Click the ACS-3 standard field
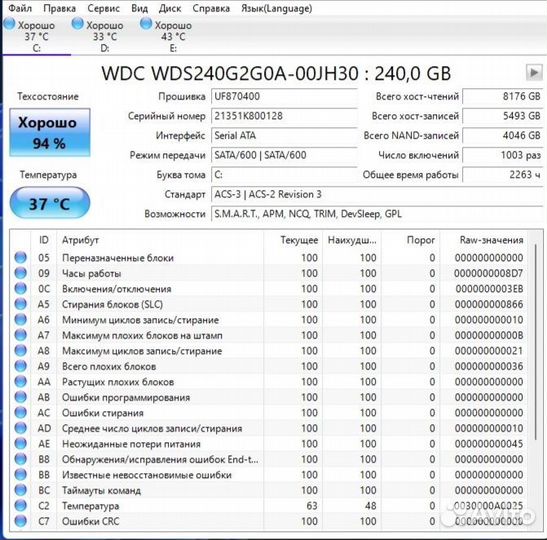Image resolution: width=547 pixels, height=540 pixels. 377,194
